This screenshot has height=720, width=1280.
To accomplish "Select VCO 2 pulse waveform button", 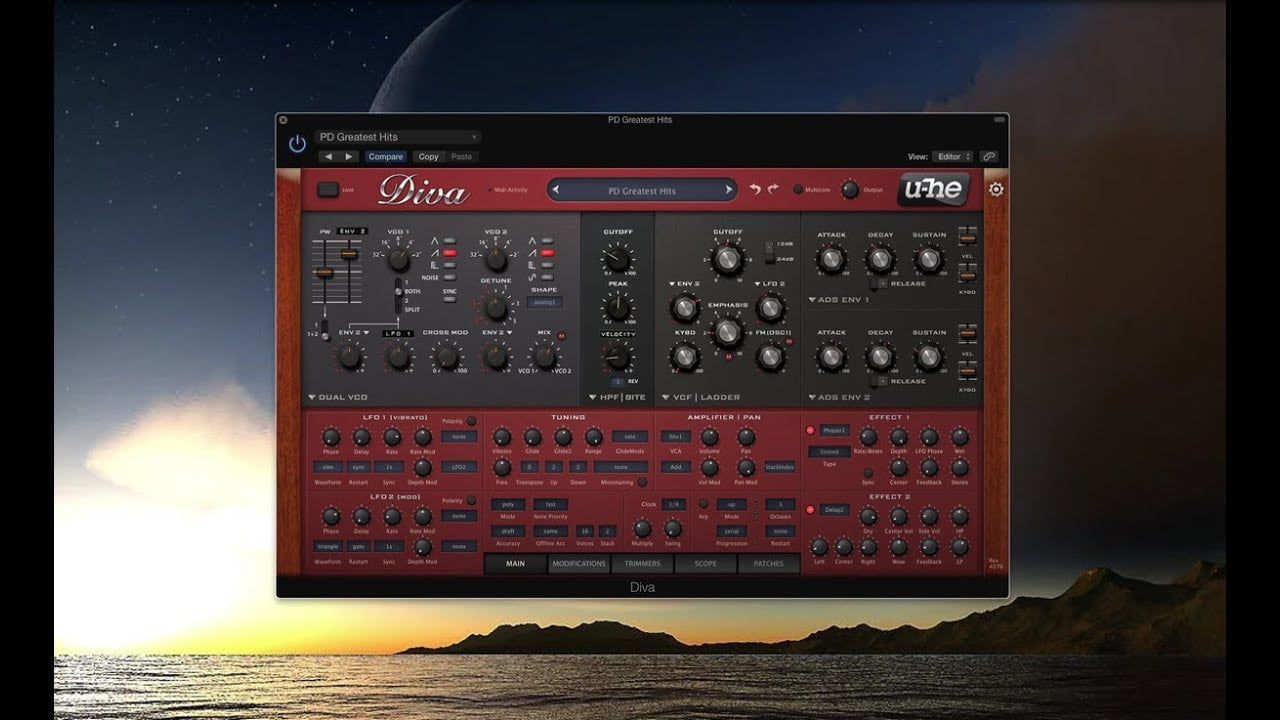I will [545, 265].
